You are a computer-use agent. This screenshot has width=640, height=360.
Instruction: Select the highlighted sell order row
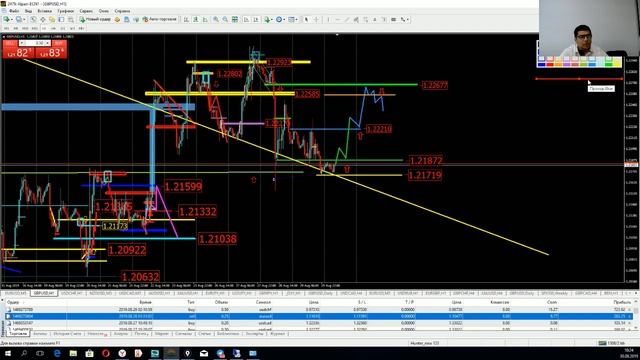pos(320,316)
